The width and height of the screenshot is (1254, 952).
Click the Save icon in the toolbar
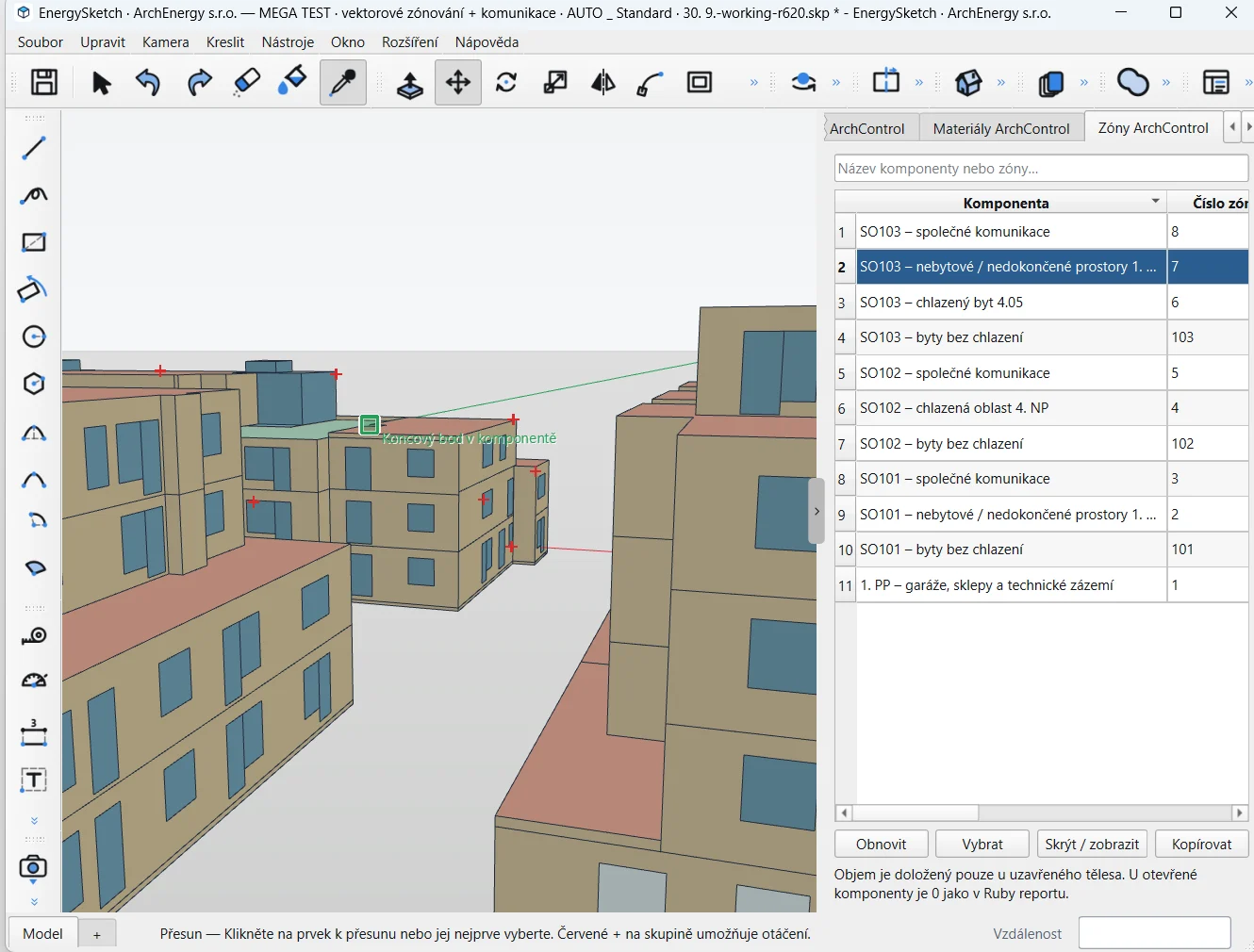point(44,82)
